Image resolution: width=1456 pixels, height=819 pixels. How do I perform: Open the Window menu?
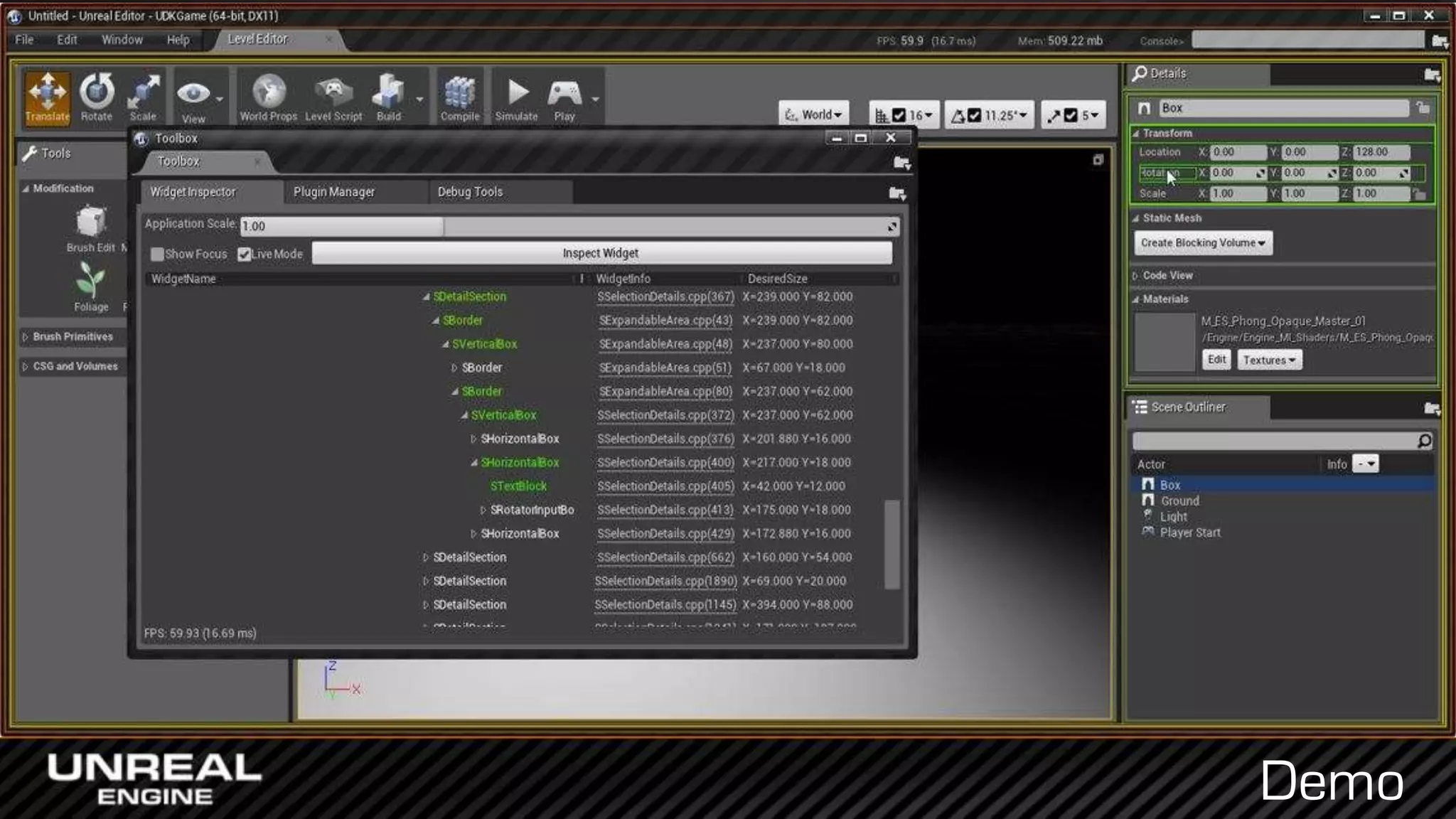(x=122, y=40)
